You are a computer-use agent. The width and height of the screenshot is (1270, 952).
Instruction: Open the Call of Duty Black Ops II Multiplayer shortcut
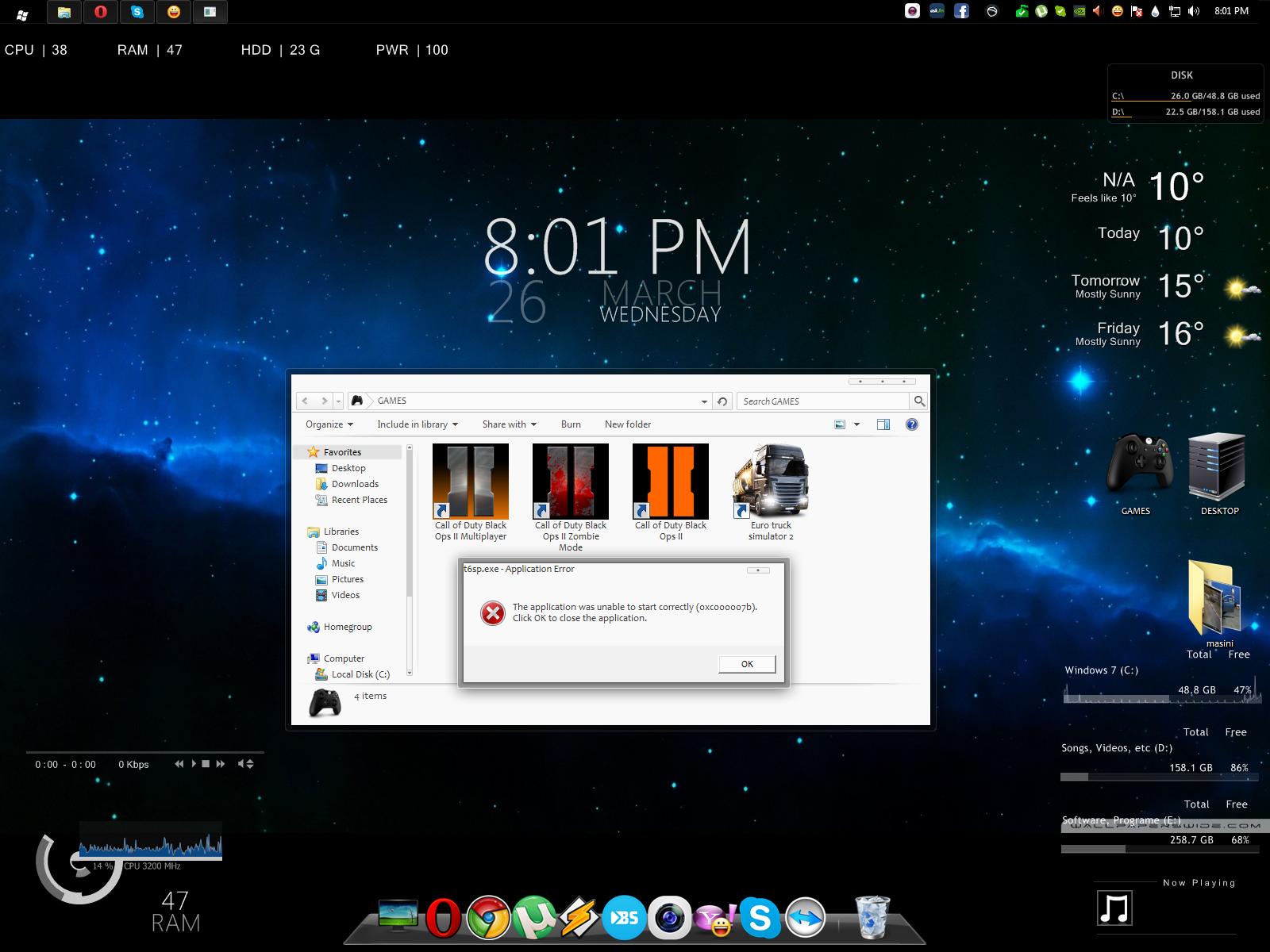(x=471, y=492)
